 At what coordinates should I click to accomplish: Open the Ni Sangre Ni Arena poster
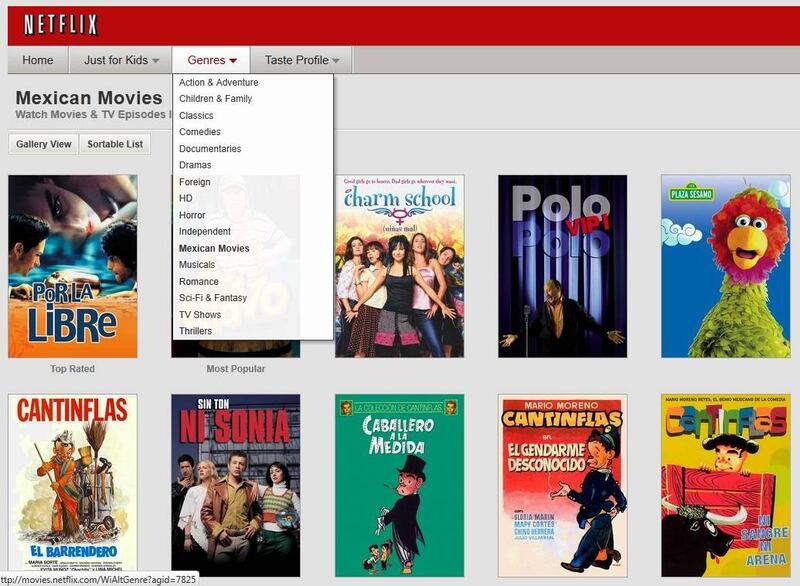pos(726,485)
